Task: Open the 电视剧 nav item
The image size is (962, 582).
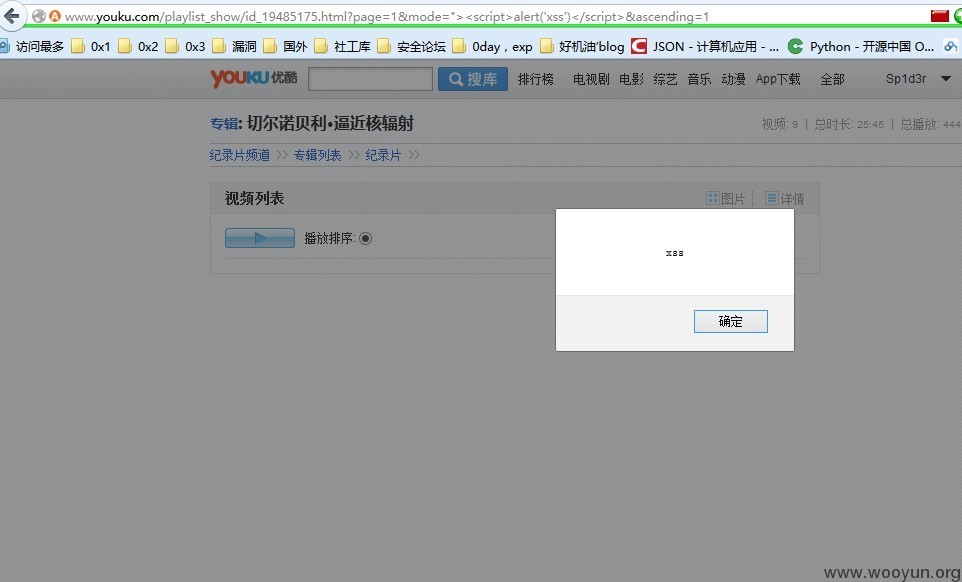Action: tap(591, 79)
